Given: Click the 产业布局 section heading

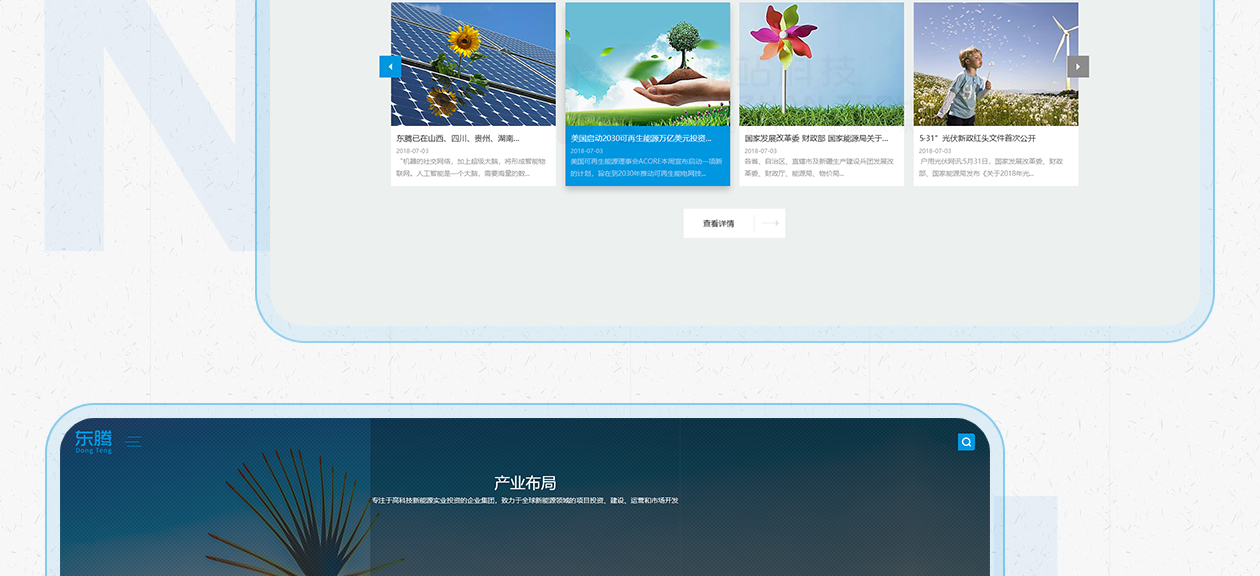Looking at the screenshot, I should click(525, 483).
